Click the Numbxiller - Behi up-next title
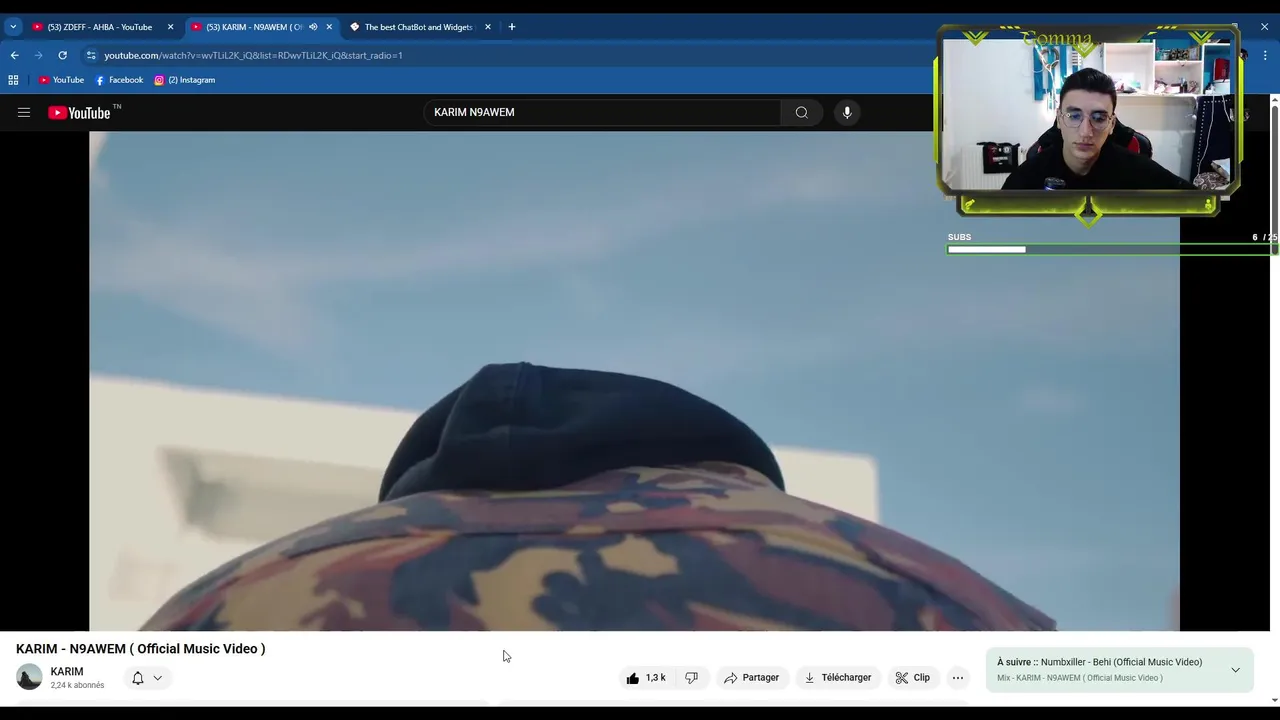Viewport: 1280px width, 720px height. pyautogui.click(x=1121, y=662)
